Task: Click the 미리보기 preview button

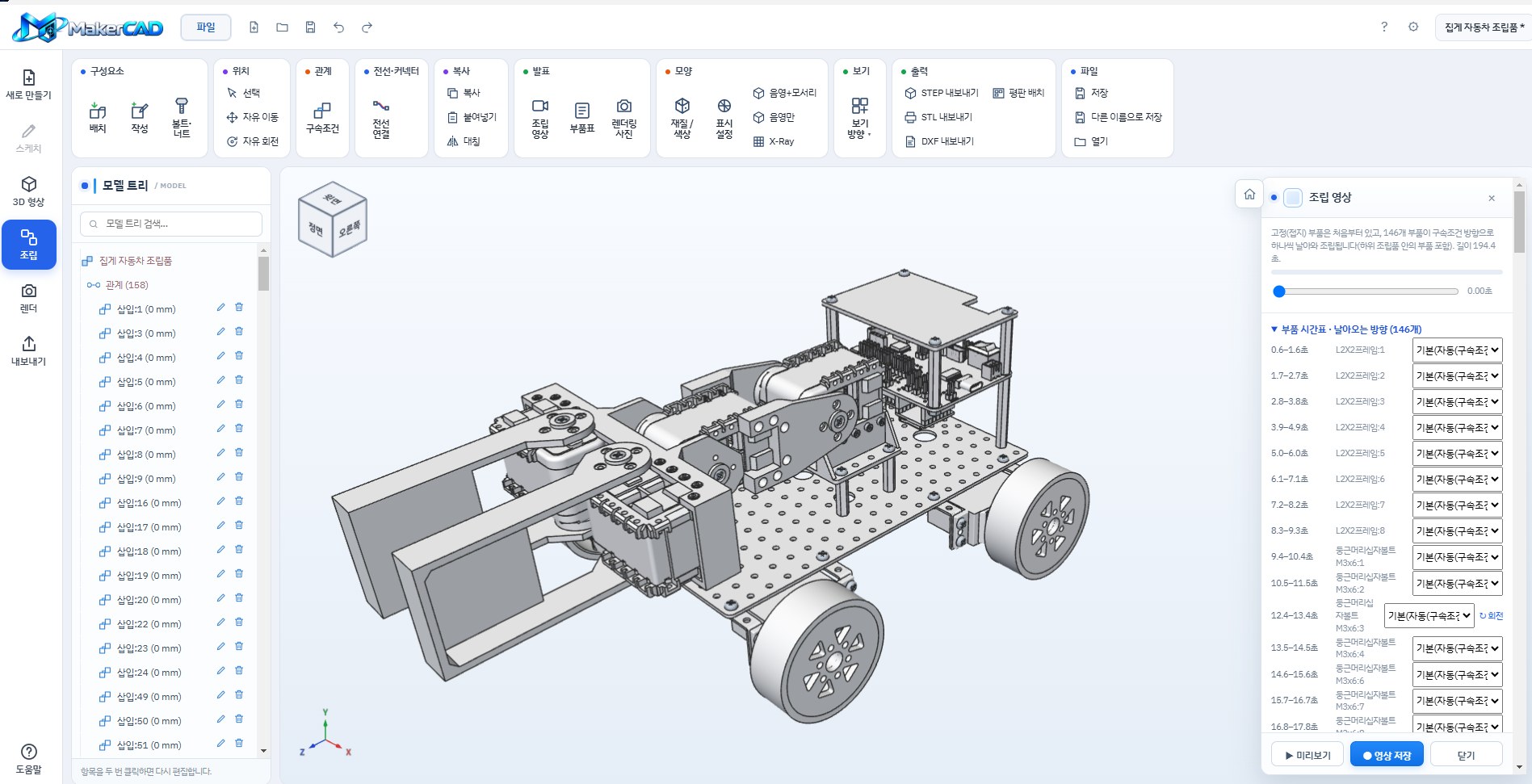Action: 1307,755
